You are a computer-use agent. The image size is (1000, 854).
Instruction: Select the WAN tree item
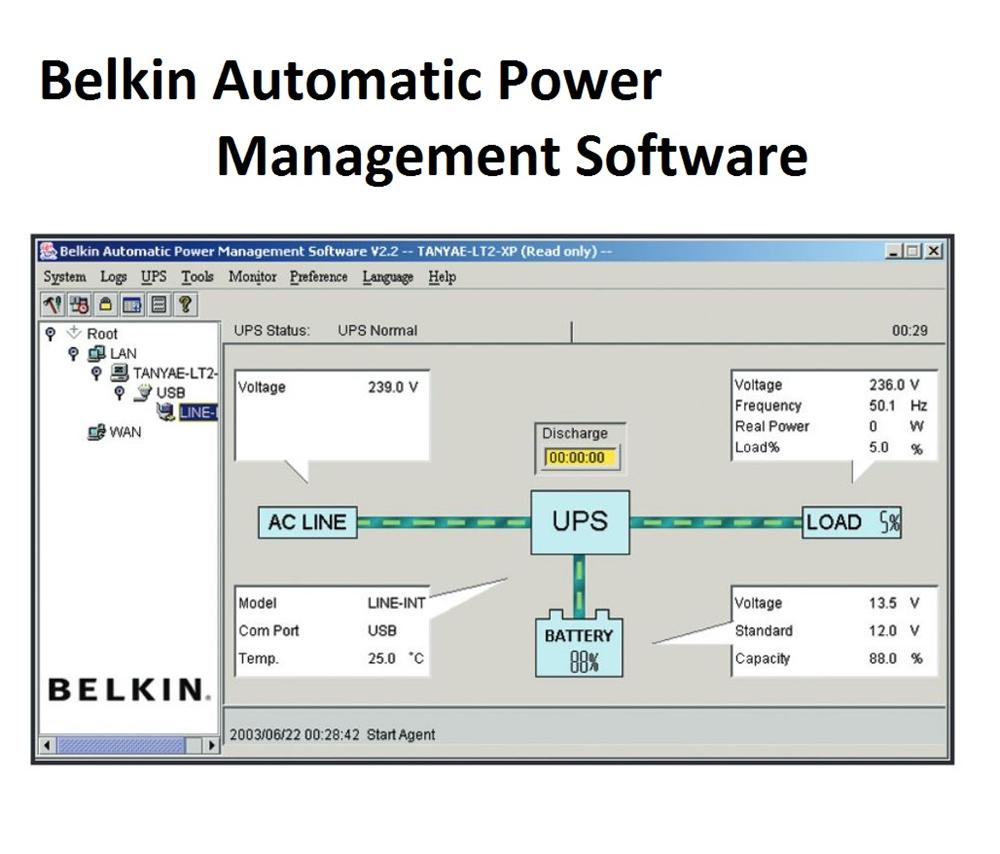click(x=125, y=432)
